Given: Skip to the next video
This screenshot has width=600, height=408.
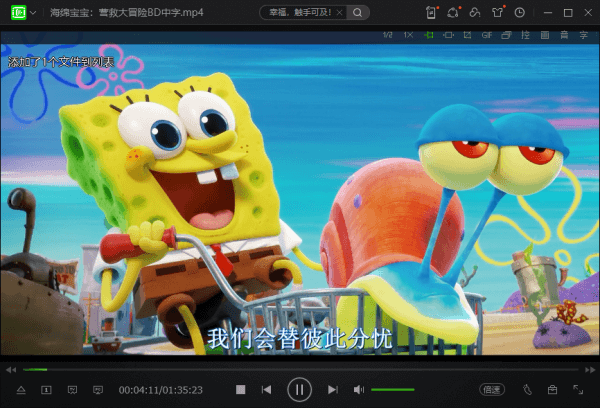Looking at the screenshot, I should point(333,390).
